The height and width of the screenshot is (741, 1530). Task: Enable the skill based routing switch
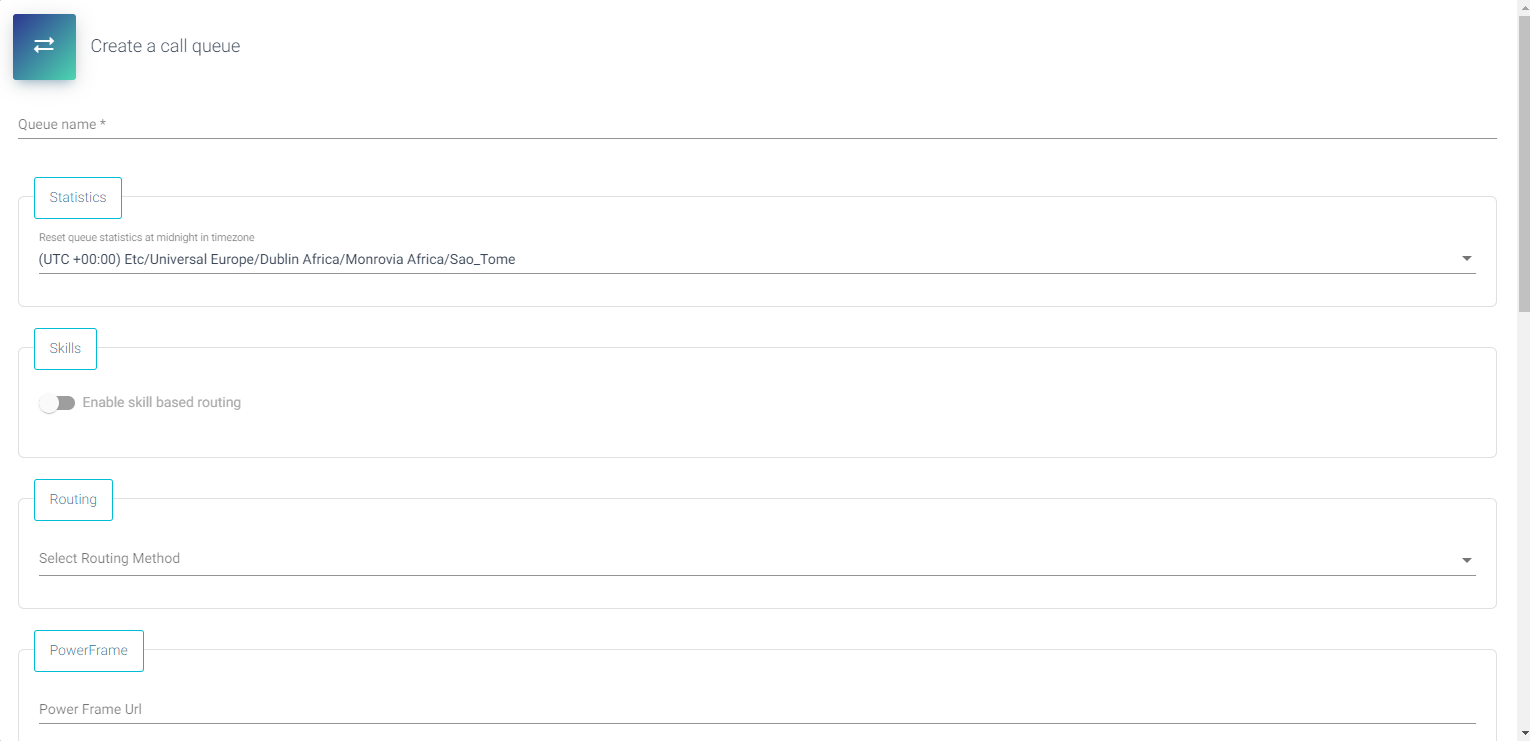(57, 403)
